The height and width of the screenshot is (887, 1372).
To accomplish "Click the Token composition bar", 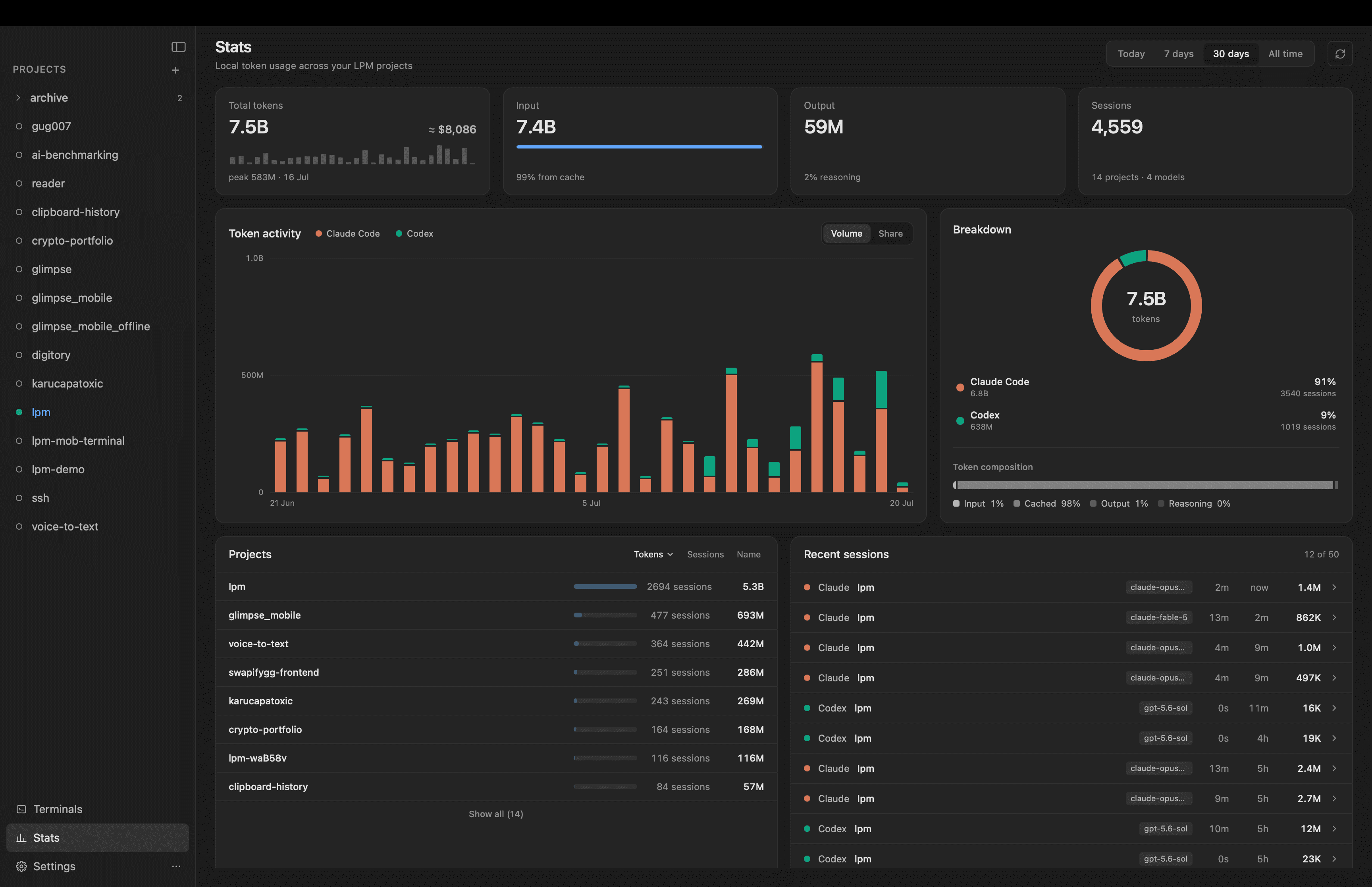I will point(1145,485).
